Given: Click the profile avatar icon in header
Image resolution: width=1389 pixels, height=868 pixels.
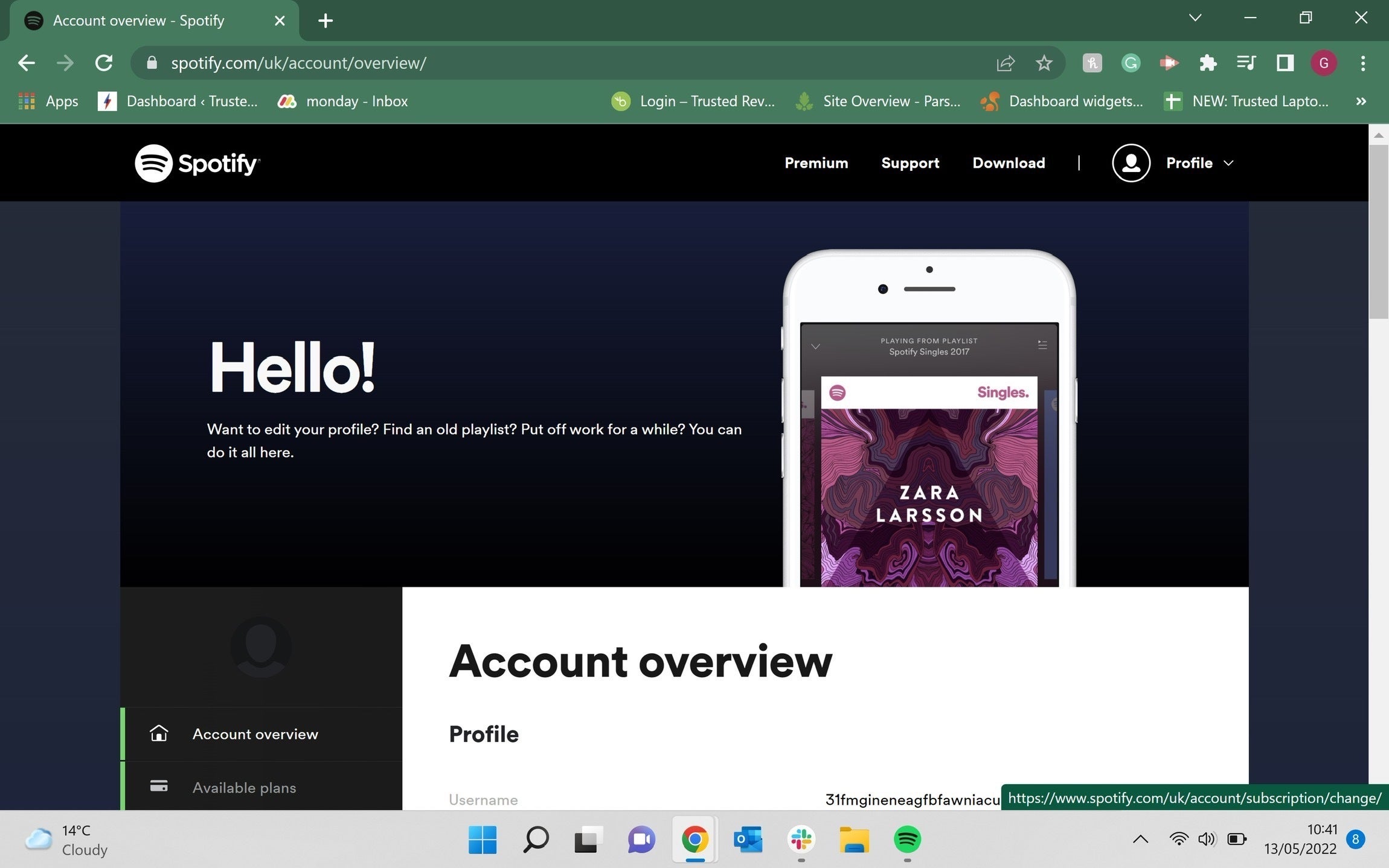Looking at the screenshot, I should pyautogui.click(x=1131, y=163).
